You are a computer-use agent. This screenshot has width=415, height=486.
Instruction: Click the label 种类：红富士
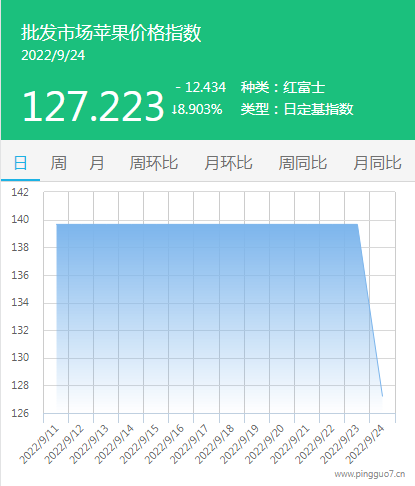(x=283, y=87)
